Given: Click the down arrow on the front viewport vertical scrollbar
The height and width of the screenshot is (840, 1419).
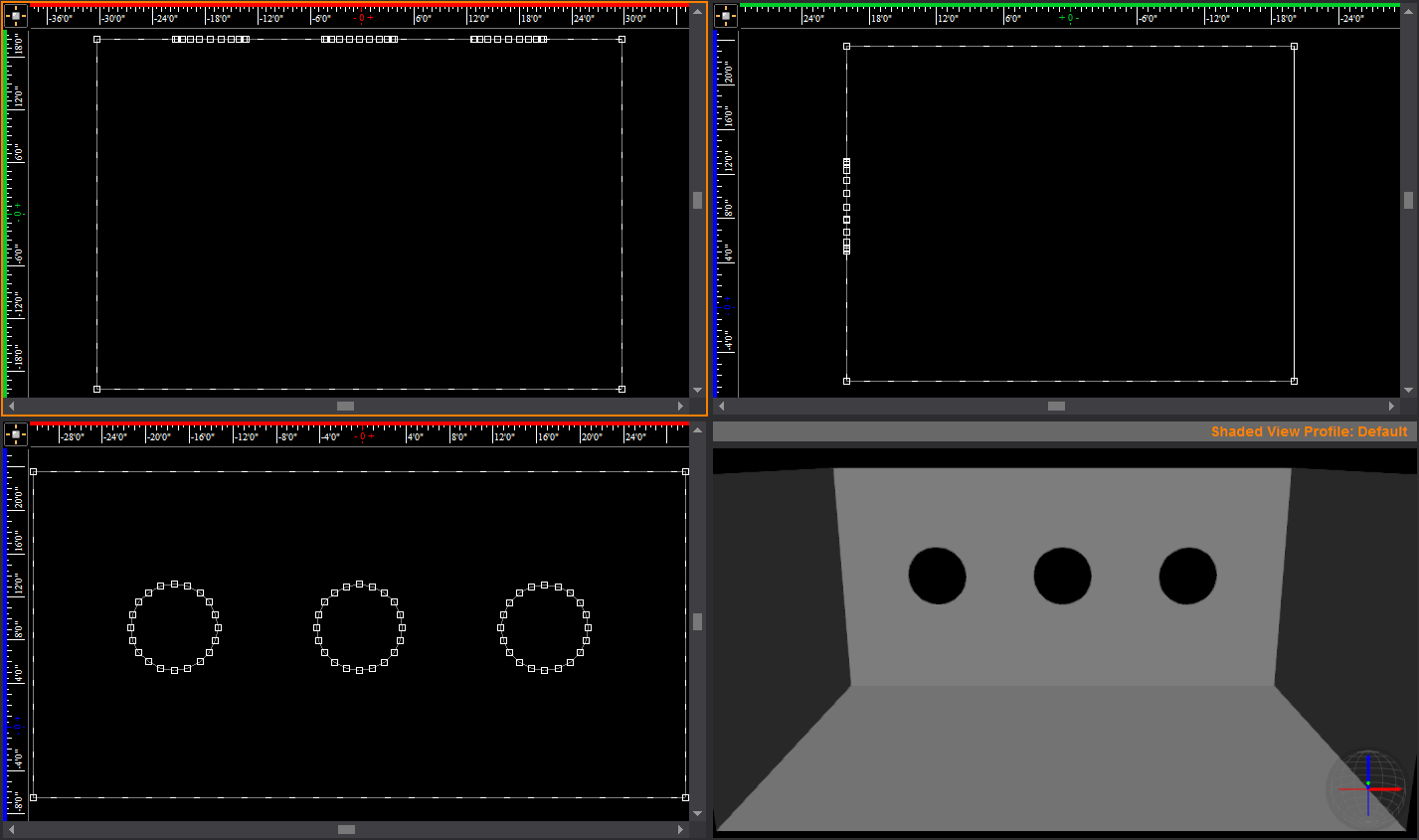Looking at the screenshot, I should click(697, 389).
